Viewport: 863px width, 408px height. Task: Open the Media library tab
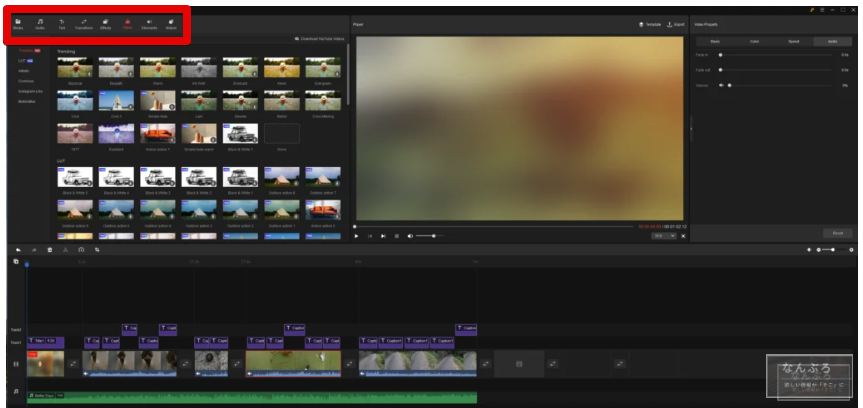click(x=18, y=23)
